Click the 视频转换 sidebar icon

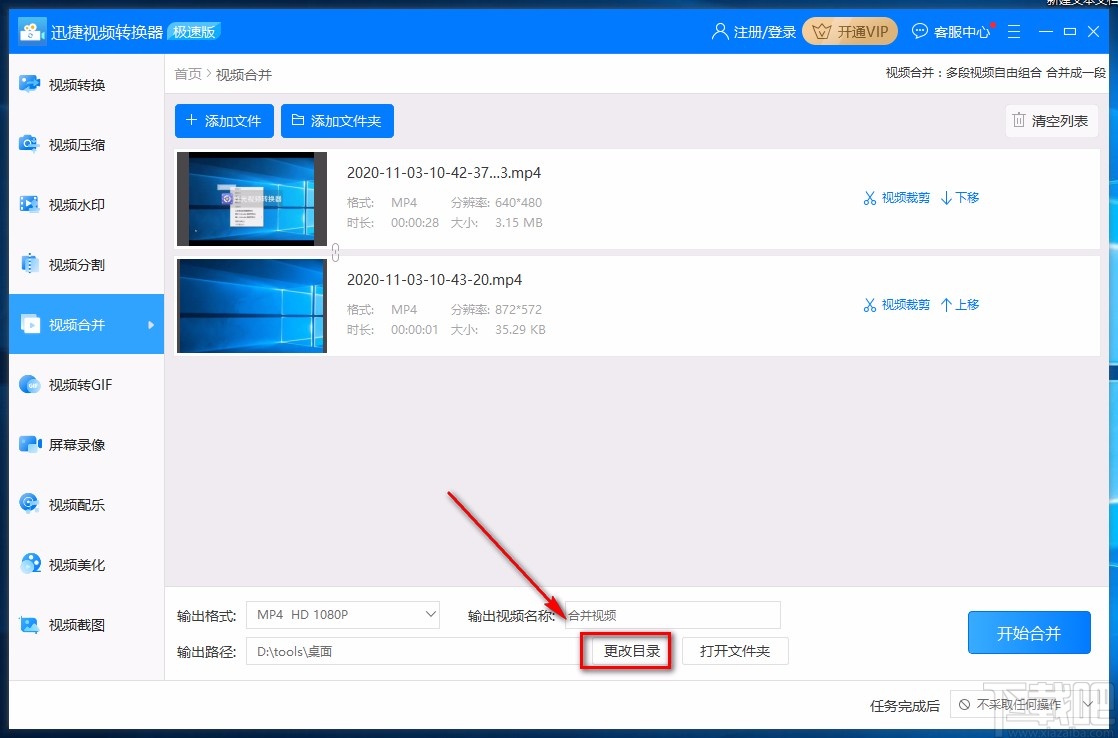point(29,84)
